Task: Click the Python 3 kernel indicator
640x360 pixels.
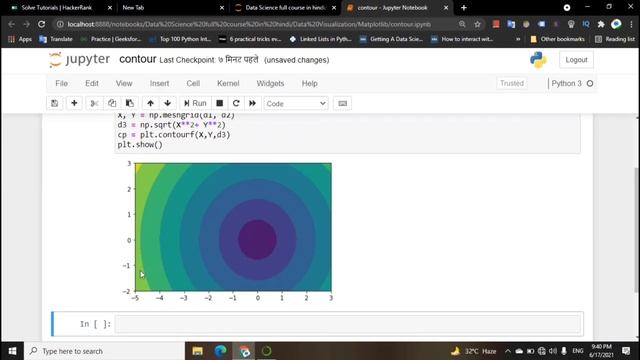Action: point(571,83)
